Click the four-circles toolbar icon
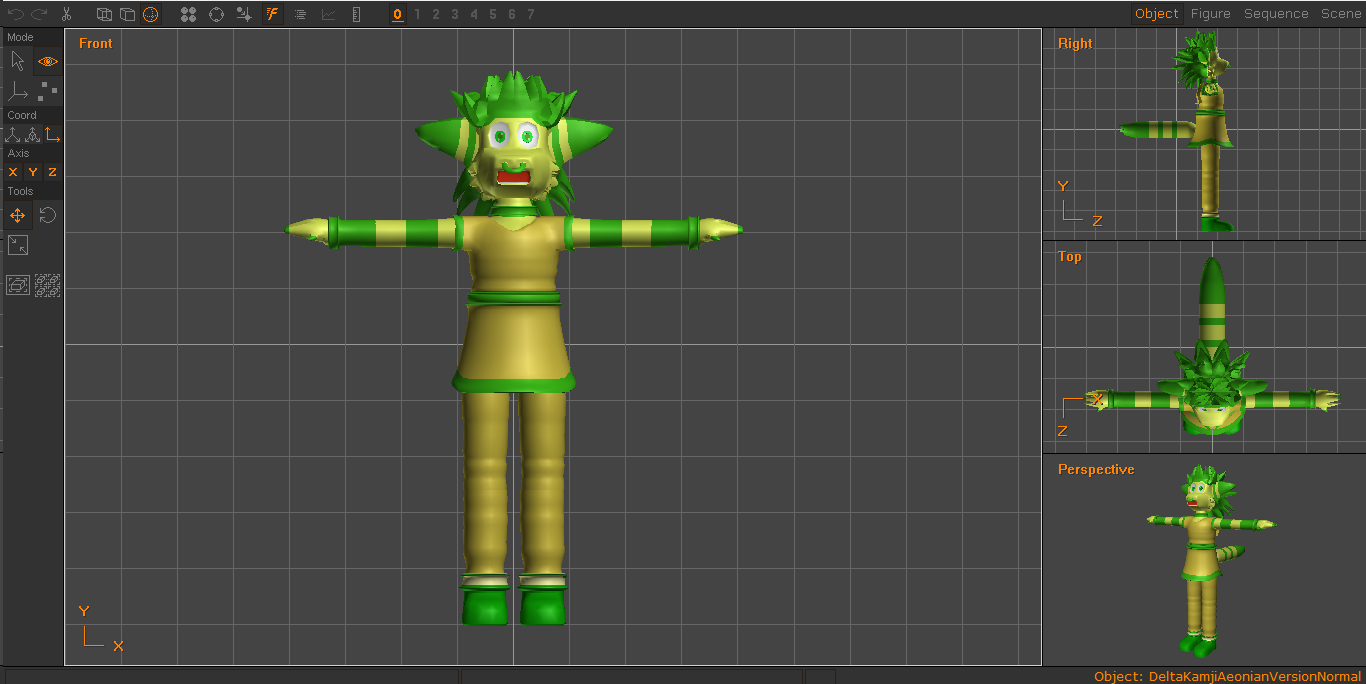 (188, 14)
